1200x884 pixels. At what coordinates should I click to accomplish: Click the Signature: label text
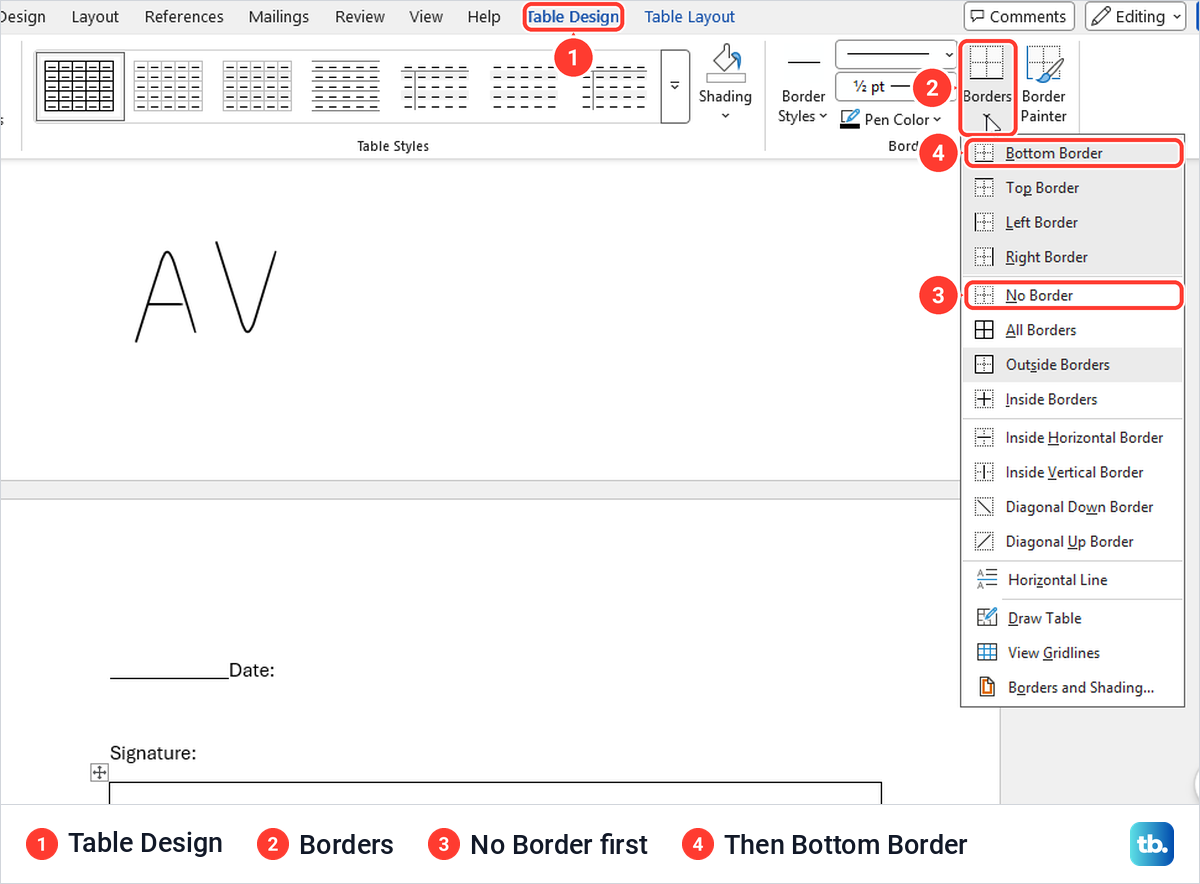153,753
